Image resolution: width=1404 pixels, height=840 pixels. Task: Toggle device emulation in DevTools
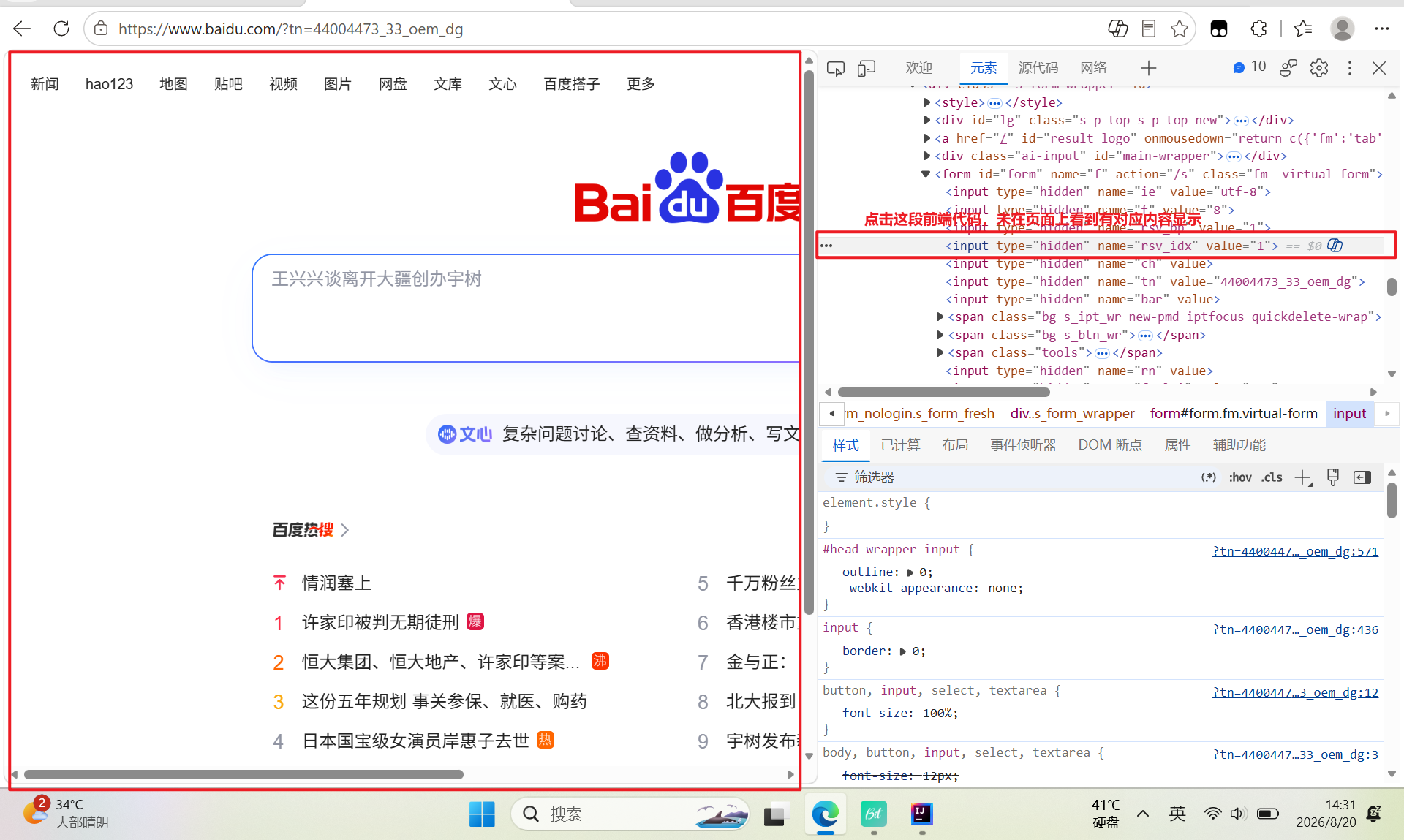click(867, 68)
